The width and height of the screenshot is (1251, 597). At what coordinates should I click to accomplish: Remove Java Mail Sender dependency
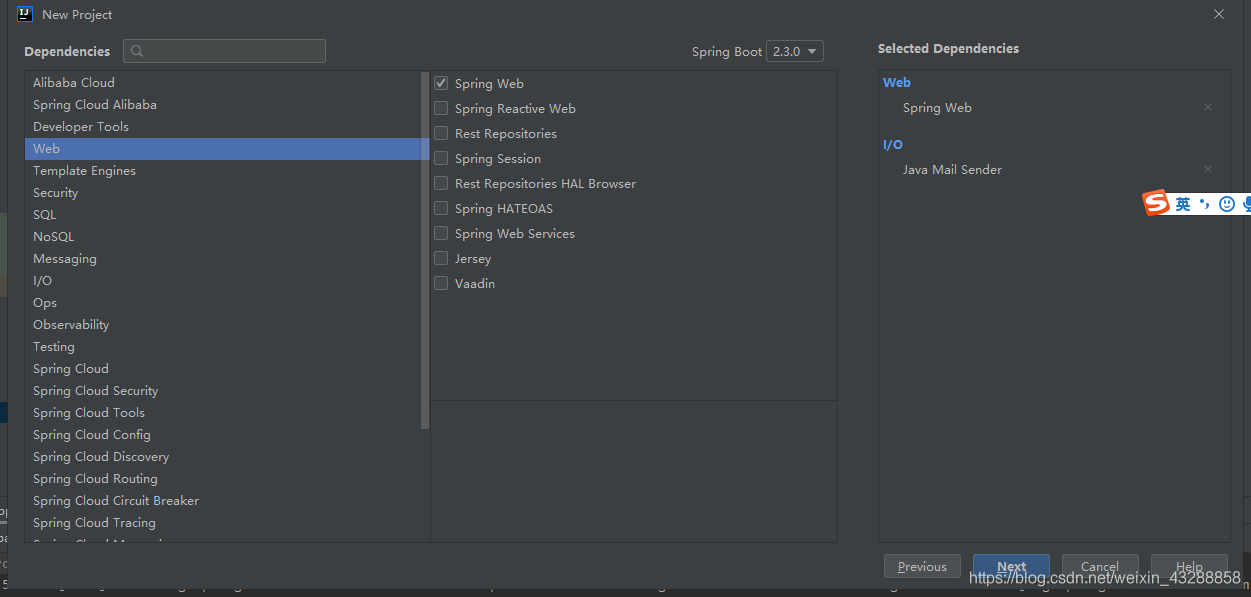click(x=1207, y=169)
